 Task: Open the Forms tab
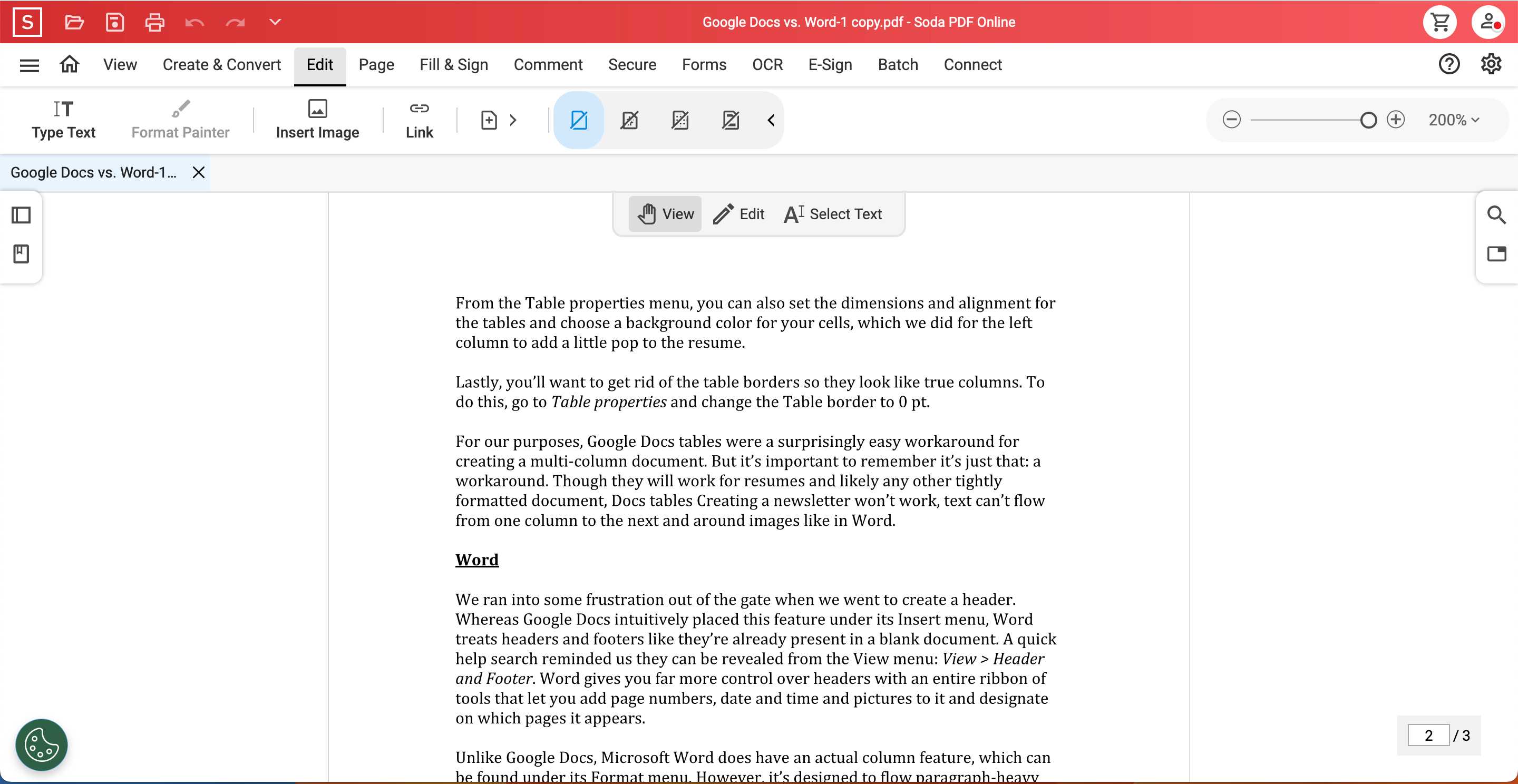(x=704, y=65)
